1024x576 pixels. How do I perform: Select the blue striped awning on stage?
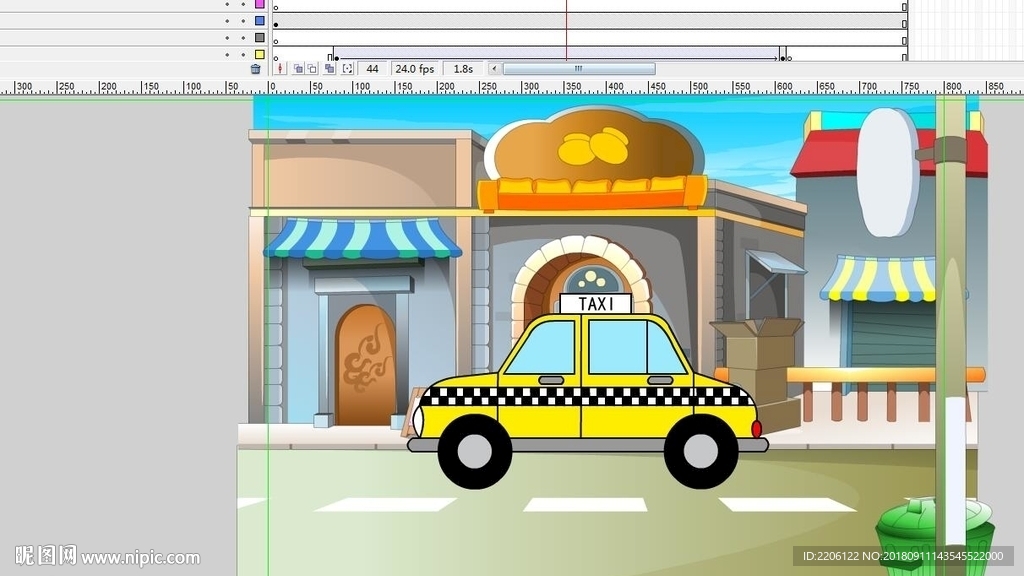pos(362,238)
